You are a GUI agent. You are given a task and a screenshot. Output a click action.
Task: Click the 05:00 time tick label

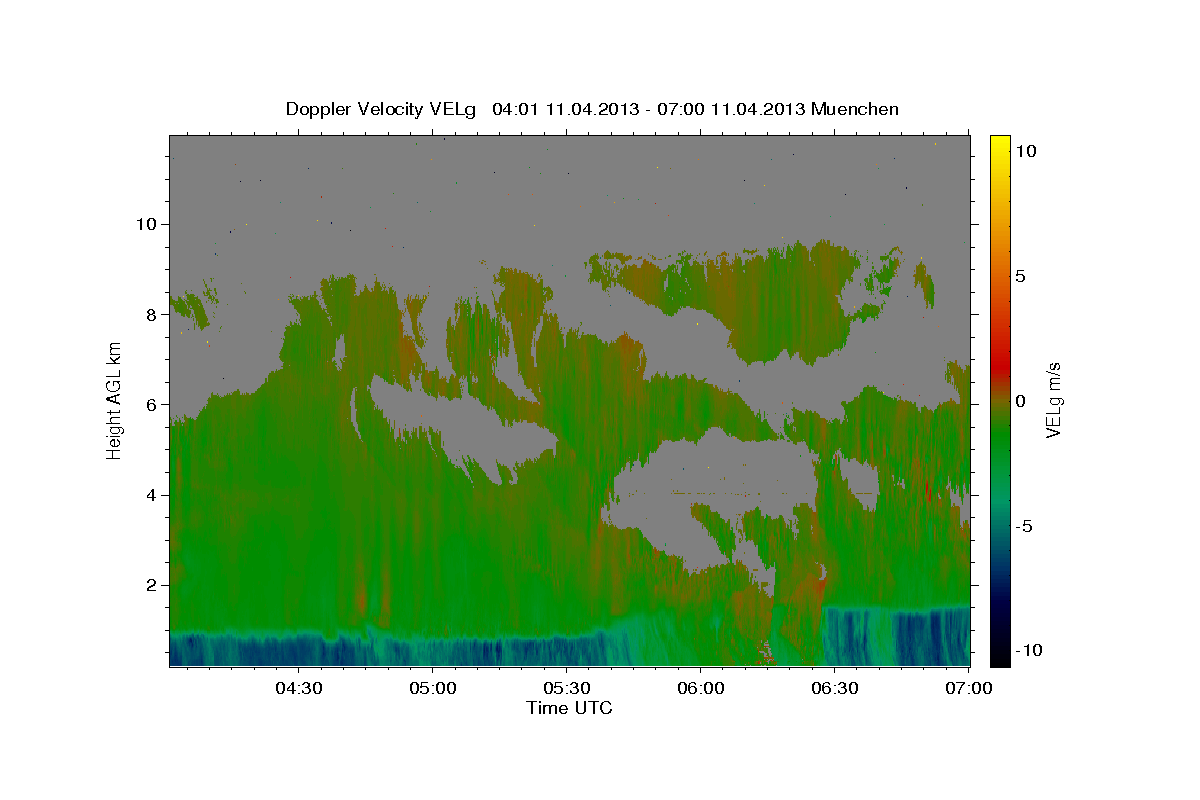coord(432,688)
